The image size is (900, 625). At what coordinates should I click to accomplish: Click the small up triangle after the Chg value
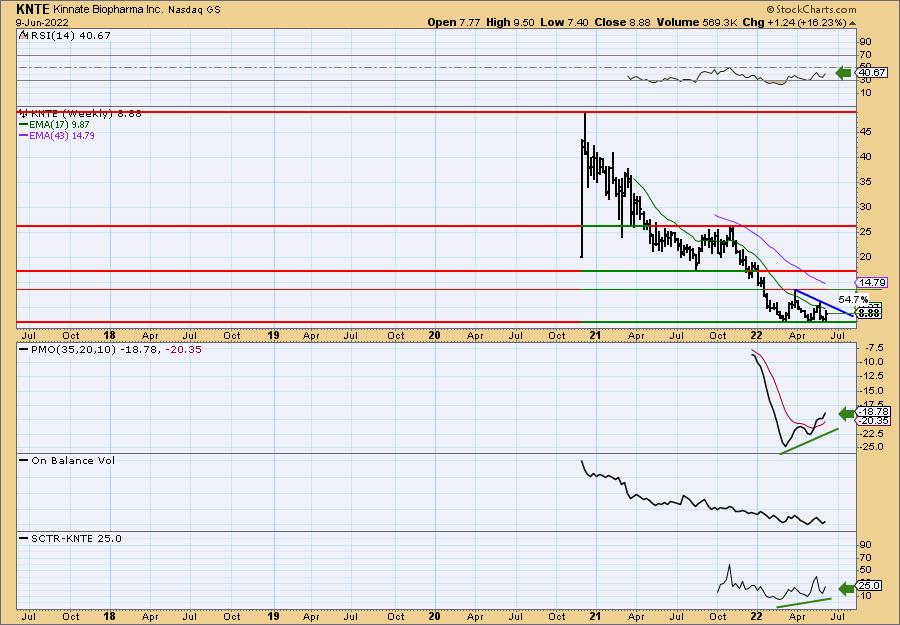tap(852, 23)
